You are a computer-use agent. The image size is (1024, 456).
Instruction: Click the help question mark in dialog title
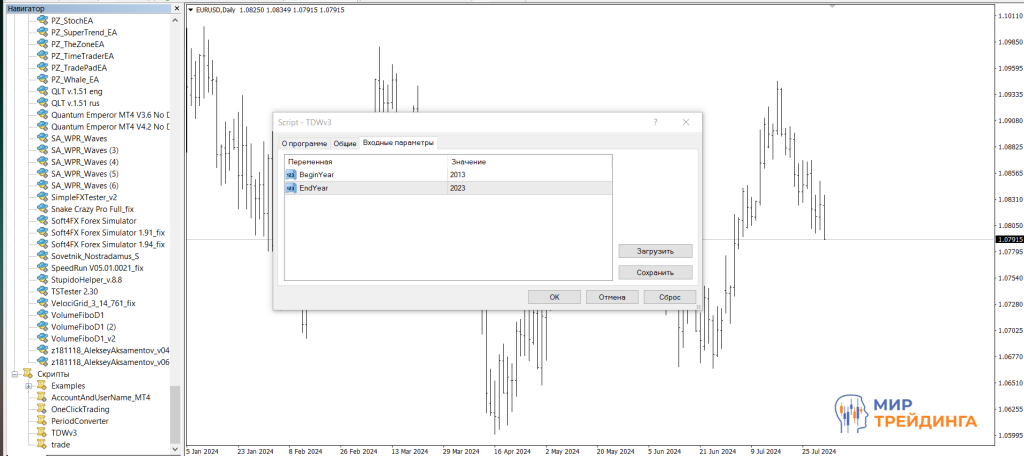(x=655, y=122)
